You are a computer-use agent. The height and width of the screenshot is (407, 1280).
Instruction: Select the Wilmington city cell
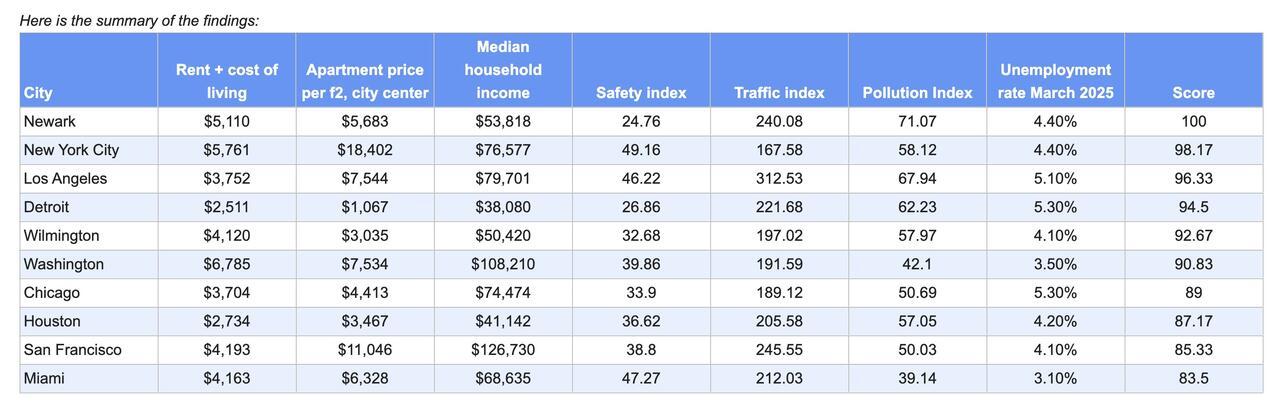coord(62,236)
